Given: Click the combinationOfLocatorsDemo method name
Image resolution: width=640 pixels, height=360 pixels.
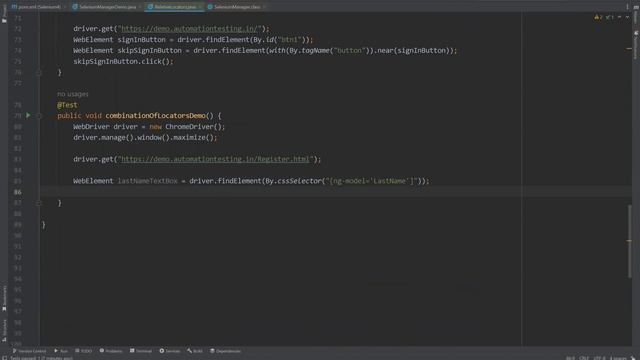Looking at the screenshot, I should point(156,116).
